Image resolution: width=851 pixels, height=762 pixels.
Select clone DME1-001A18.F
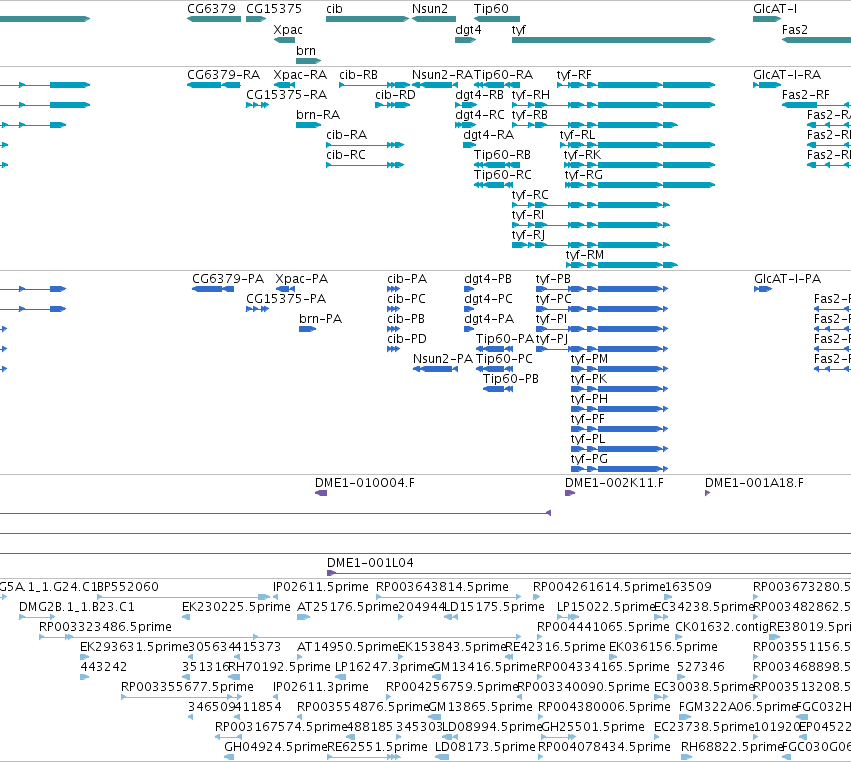(x=707, y=493)
